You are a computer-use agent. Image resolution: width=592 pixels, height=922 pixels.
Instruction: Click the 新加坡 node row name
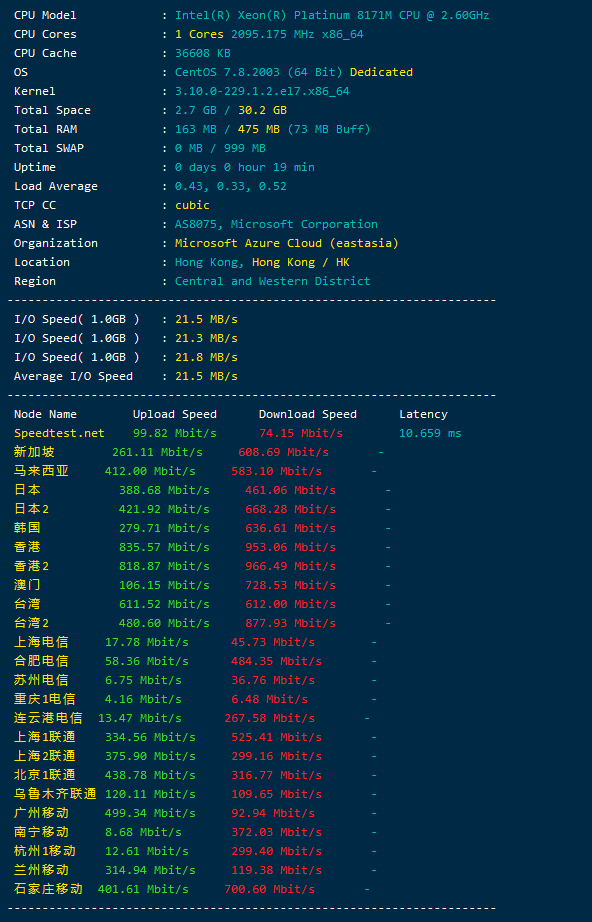(x=34, y=452)
